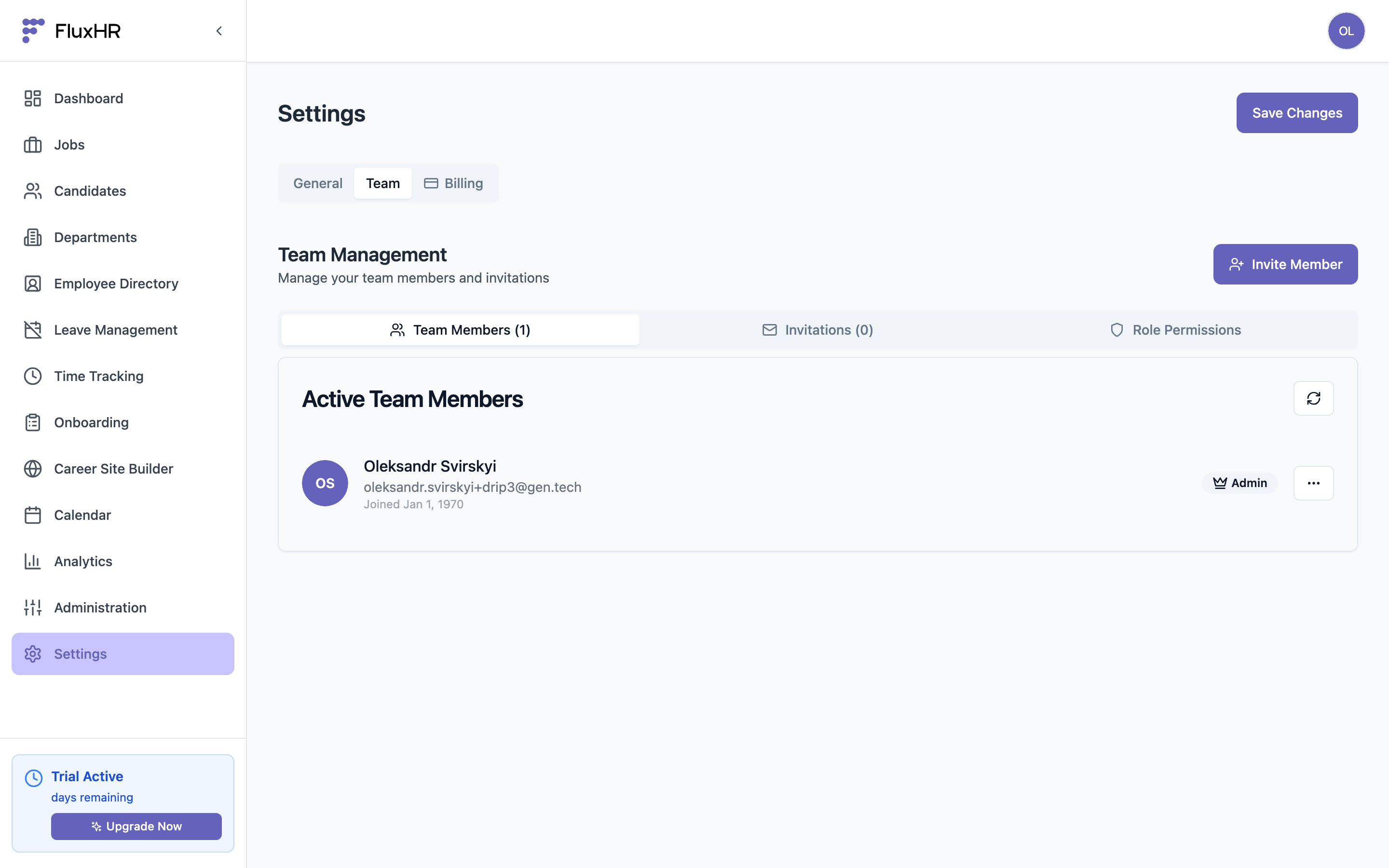Screen dimensions: 1389x868
Task: Select the Team settings tab
Action: tap(383, 183)
